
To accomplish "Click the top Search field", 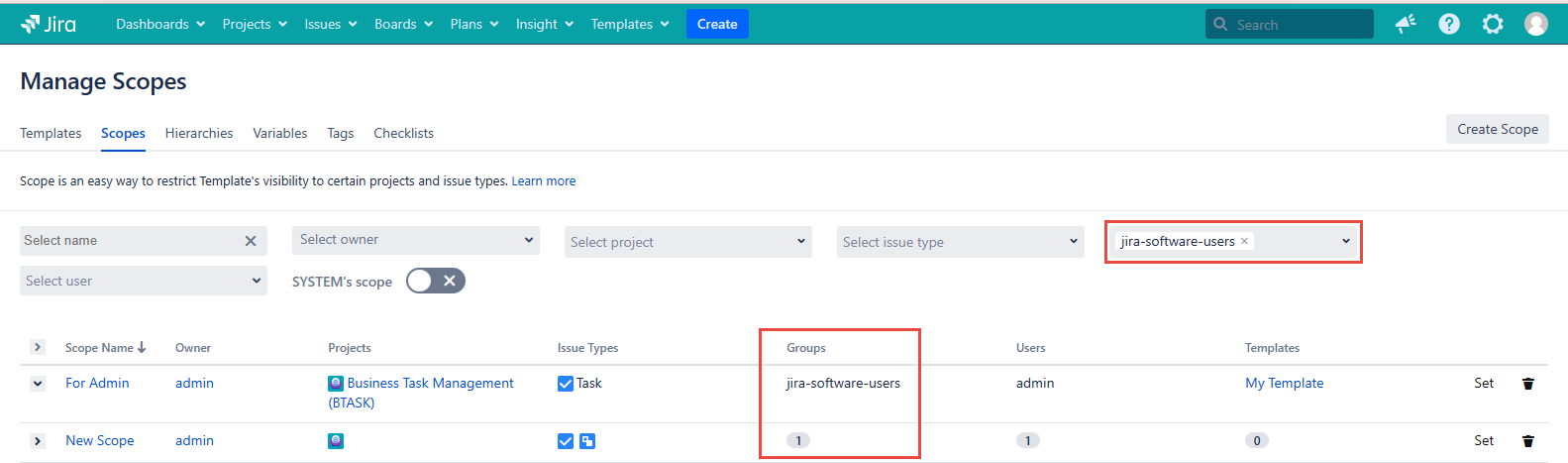I will 1298,25.
